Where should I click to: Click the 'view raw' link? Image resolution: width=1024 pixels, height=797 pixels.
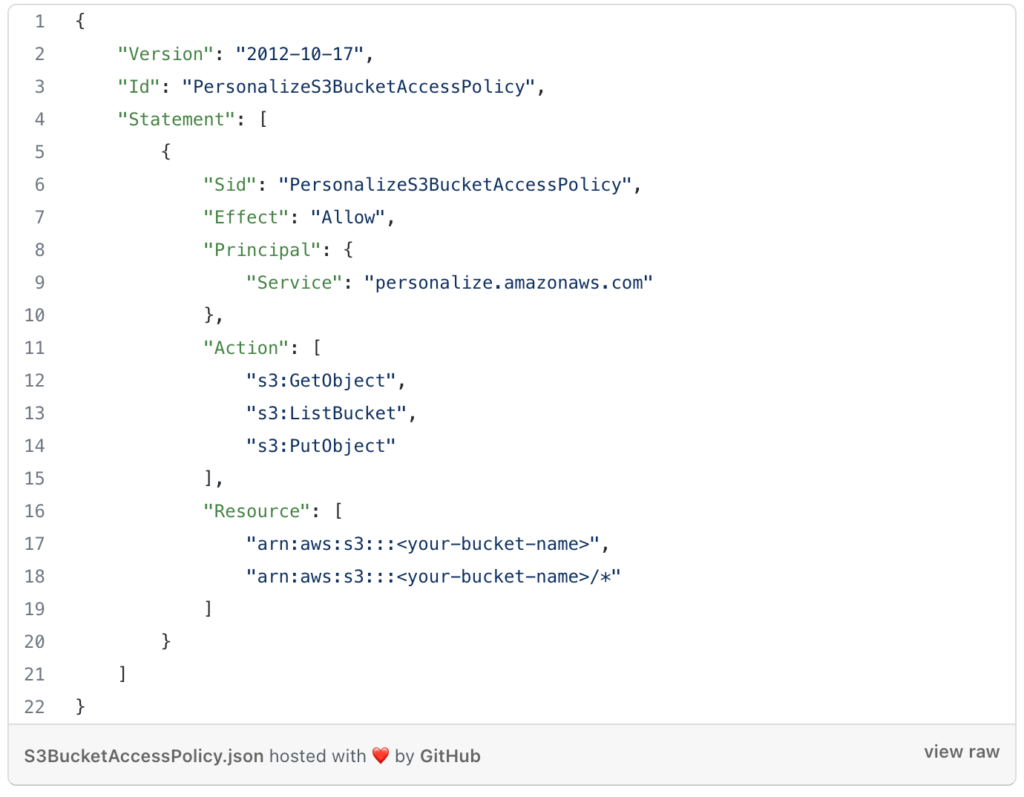(961, 752)
